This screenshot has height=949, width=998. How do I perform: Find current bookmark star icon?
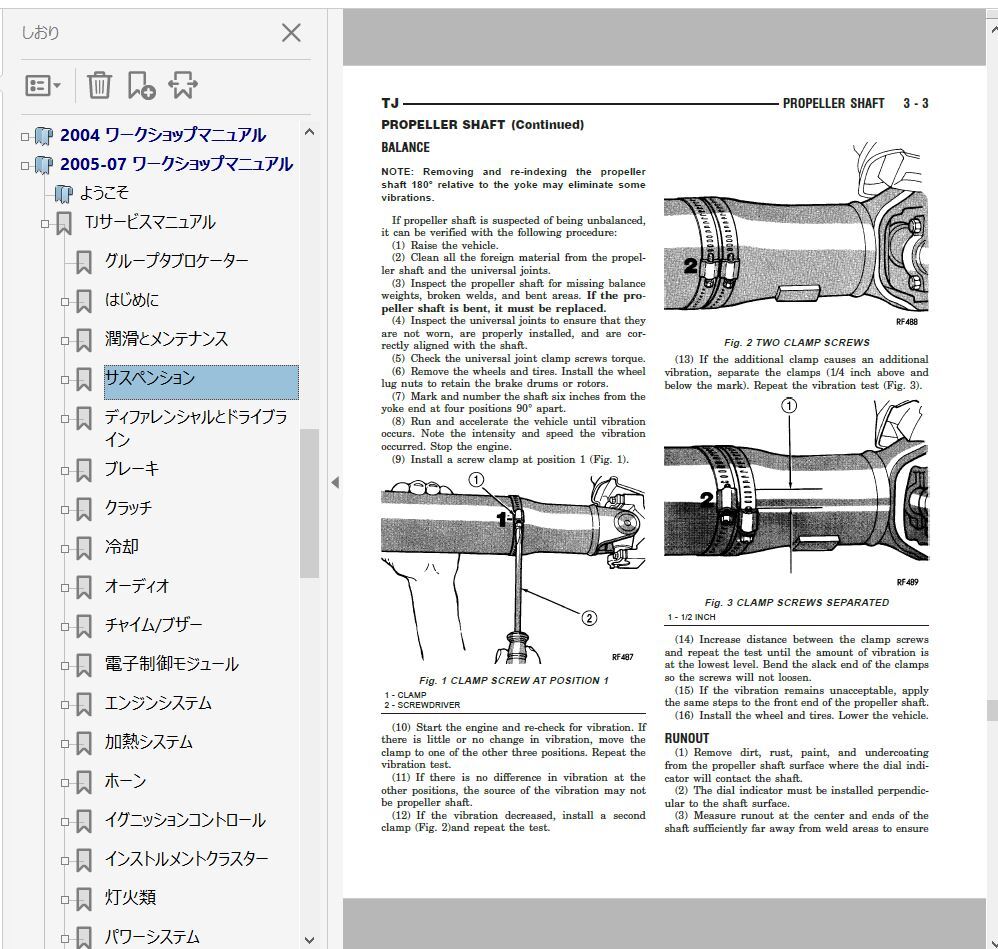[183, 85]
